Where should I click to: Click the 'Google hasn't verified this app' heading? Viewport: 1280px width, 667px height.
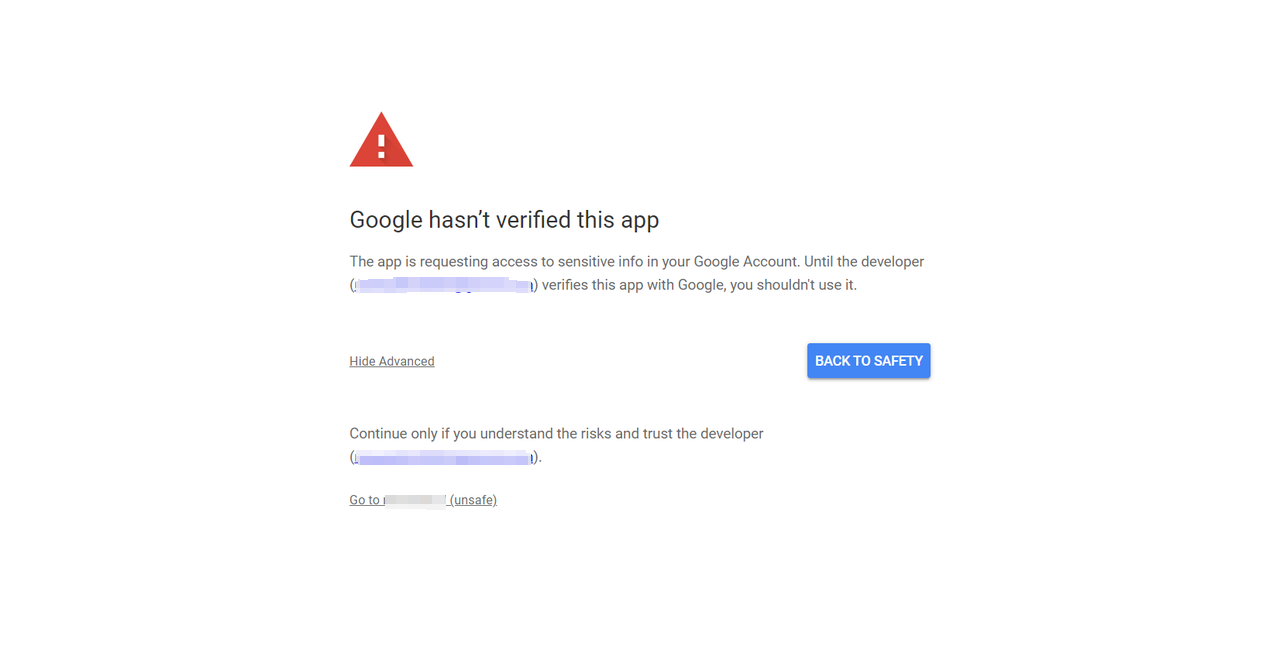point(504,220)
